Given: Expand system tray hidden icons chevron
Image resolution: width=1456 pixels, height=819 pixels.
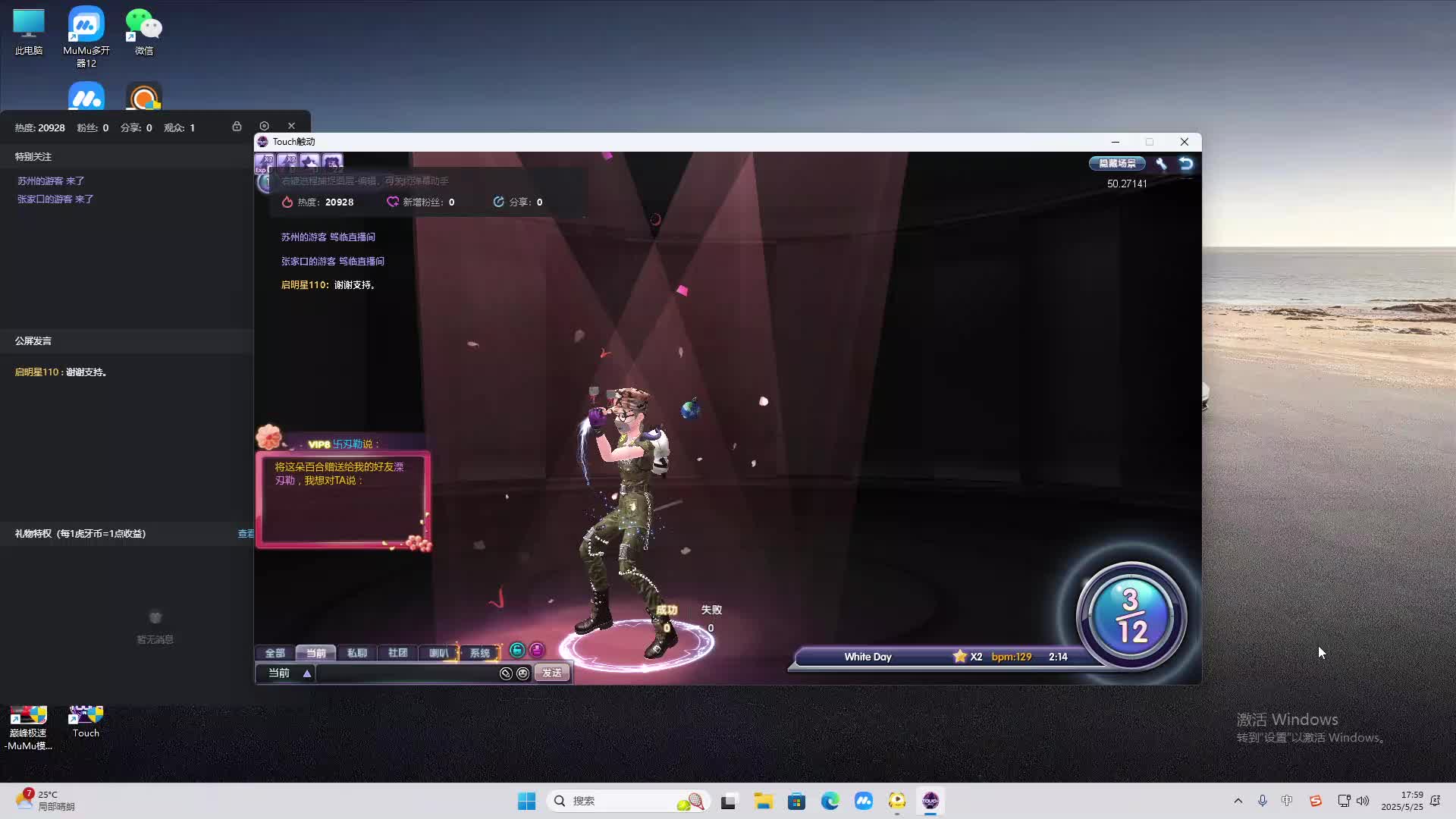Looking at the screenshot, I should [x=1238, y=801].
